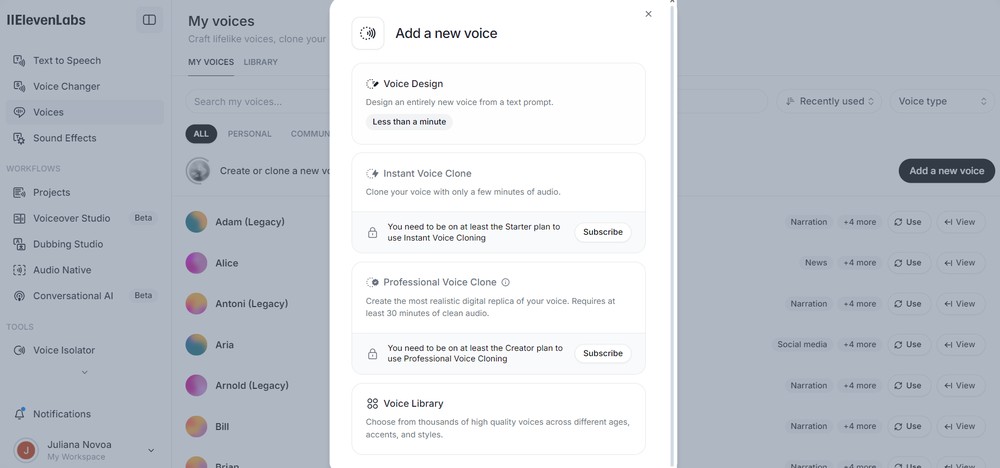Collapse the sidebar panel icon

click(149, 20)
